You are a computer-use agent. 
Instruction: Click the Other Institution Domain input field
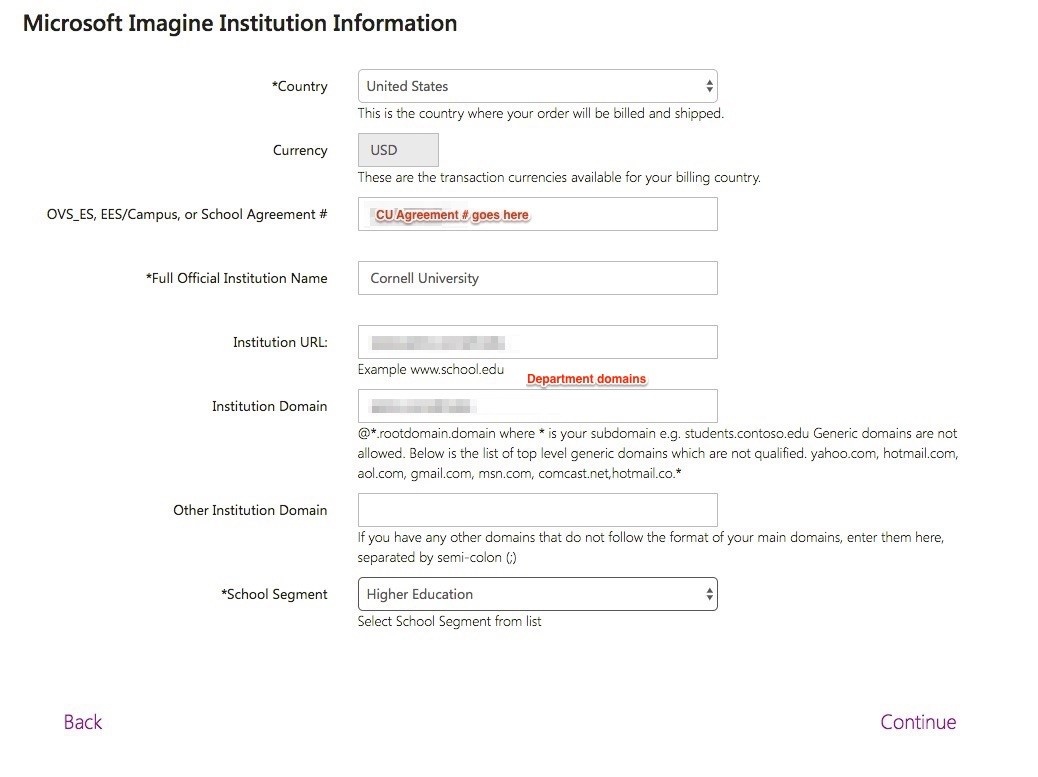click(538, 510)
